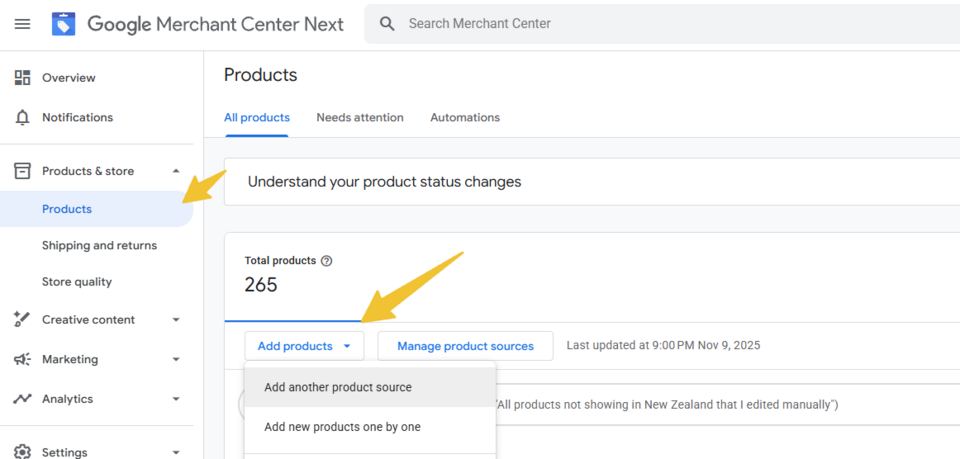
Task: Click the search magnifier icon
Action: 388,23
